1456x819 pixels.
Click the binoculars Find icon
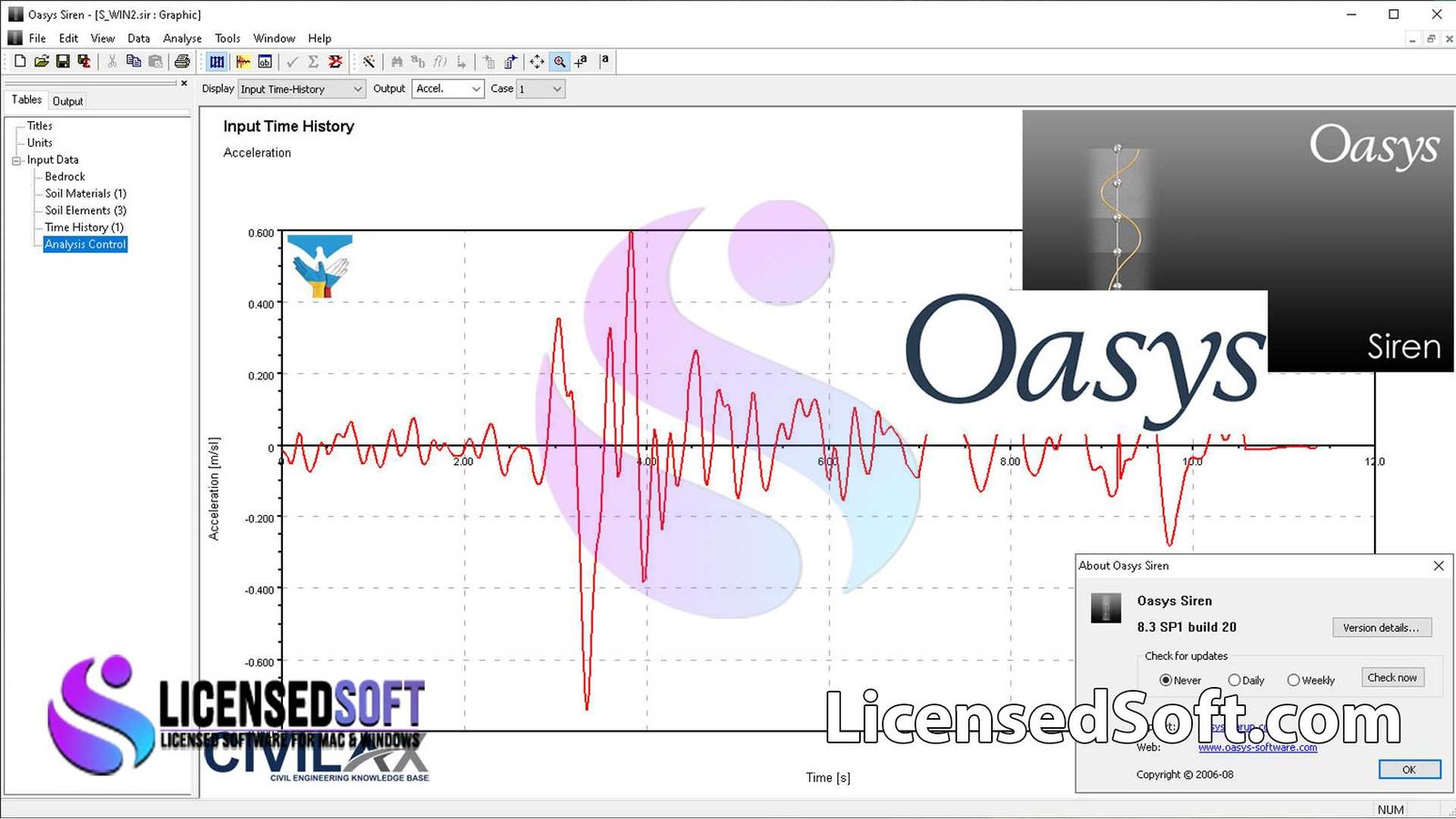click(x=397, y=61)
